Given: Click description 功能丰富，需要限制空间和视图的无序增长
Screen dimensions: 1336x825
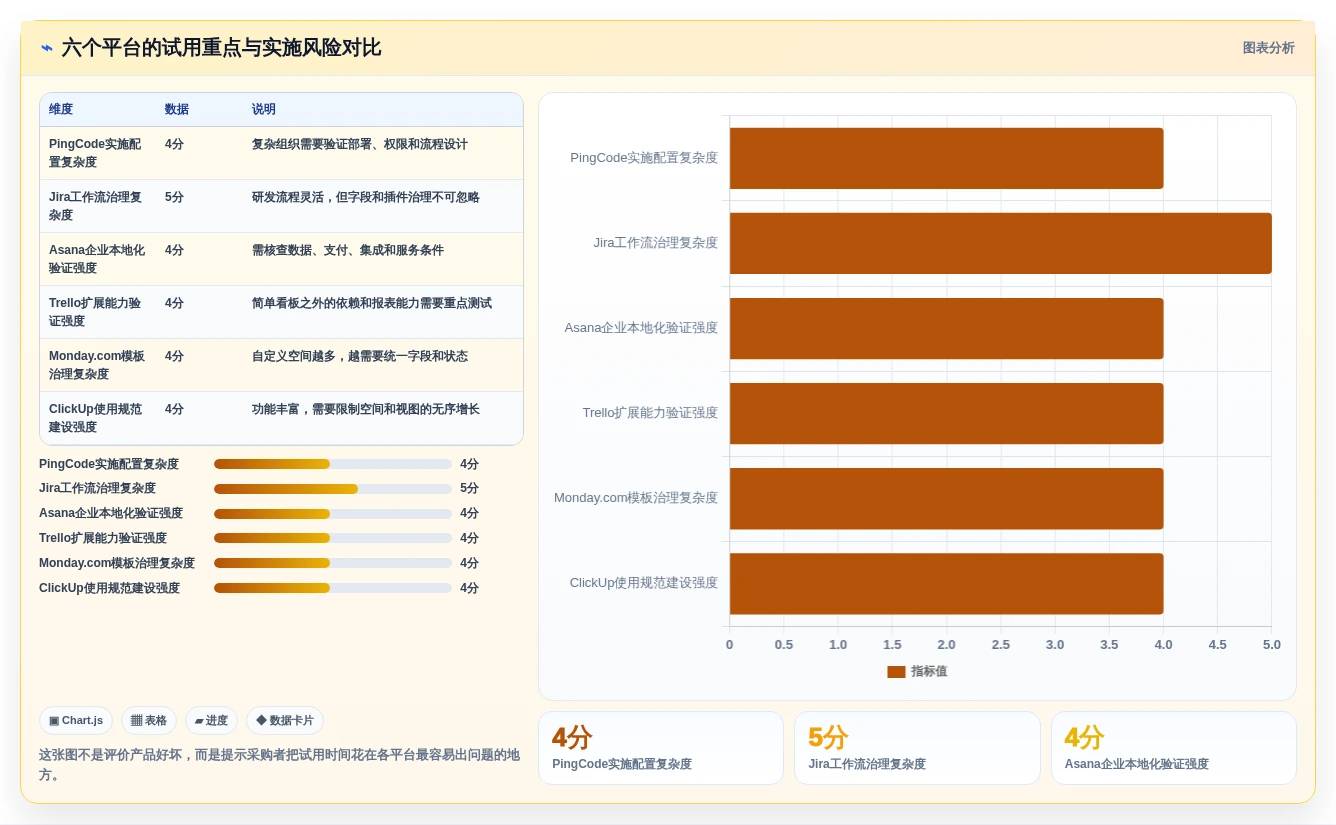Looking at the screenshot, I should tap(366, 409).
